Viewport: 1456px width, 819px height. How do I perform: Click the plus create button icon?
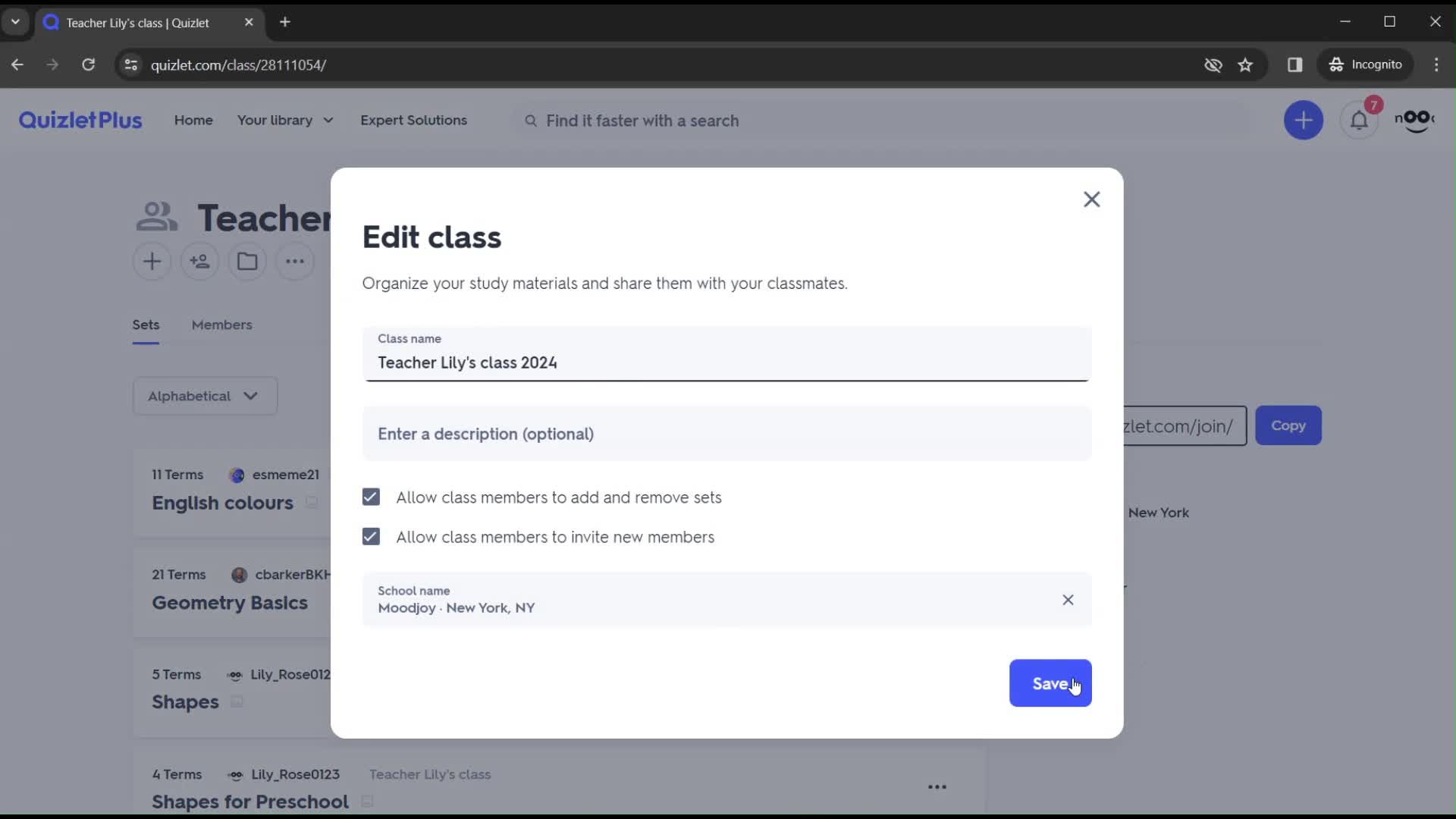coord(1304,120)
